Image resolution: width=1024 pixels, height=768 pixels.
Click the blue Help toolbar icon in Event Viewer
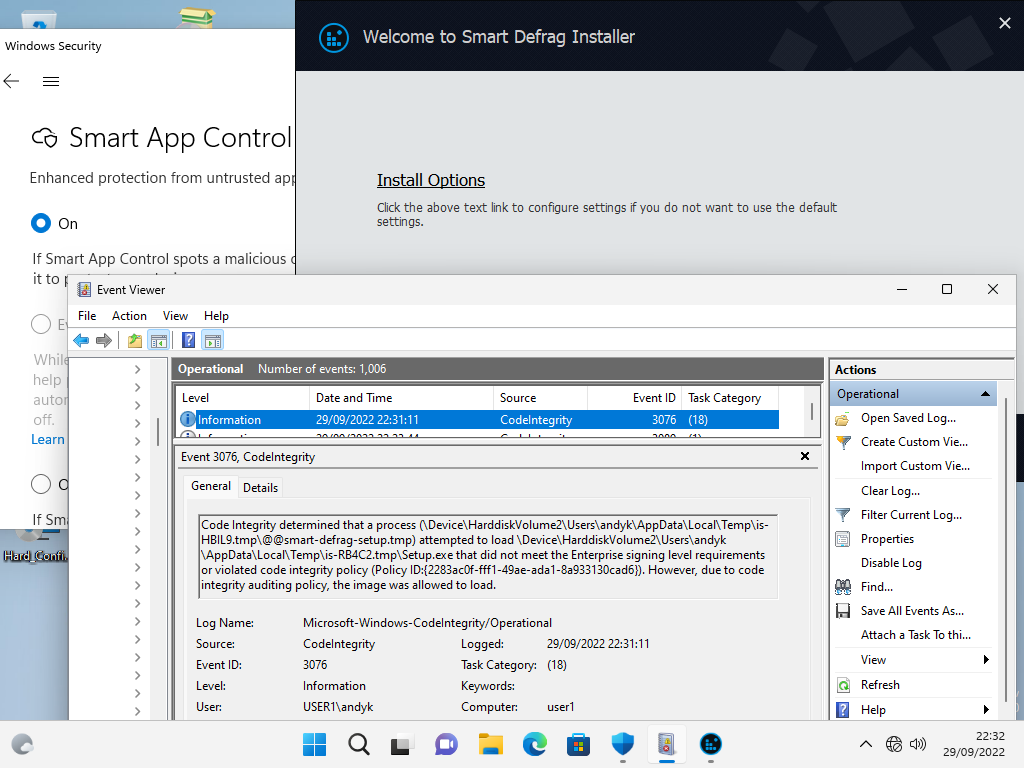pos(188,341)
